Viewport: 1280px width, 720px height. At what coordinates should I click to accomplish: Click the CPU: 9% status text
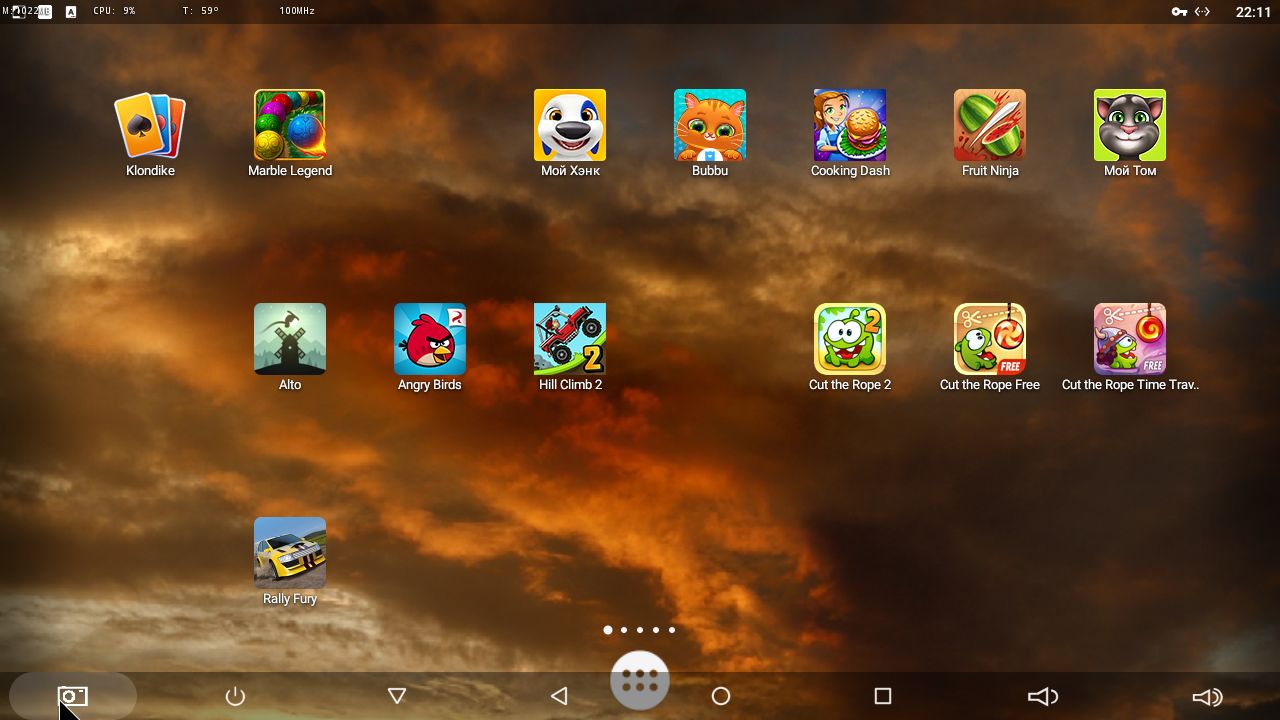click(x=114, y=11)
